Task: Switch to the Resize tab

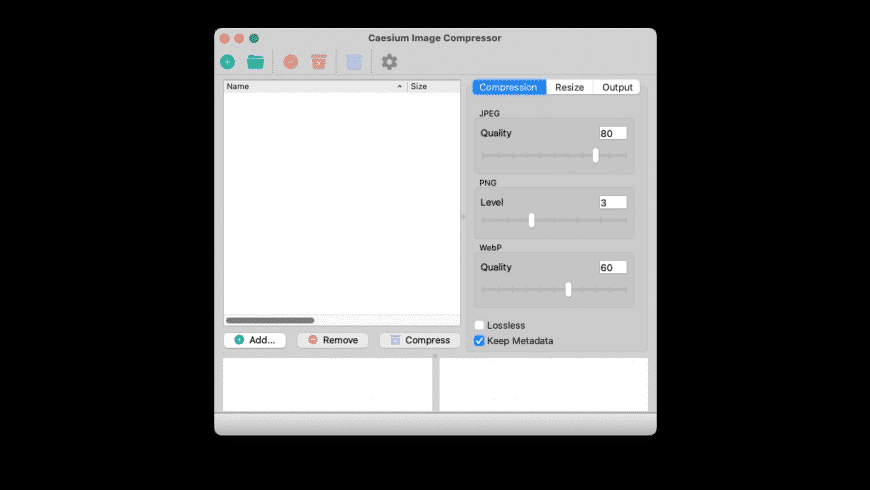Action: [569, 87]
